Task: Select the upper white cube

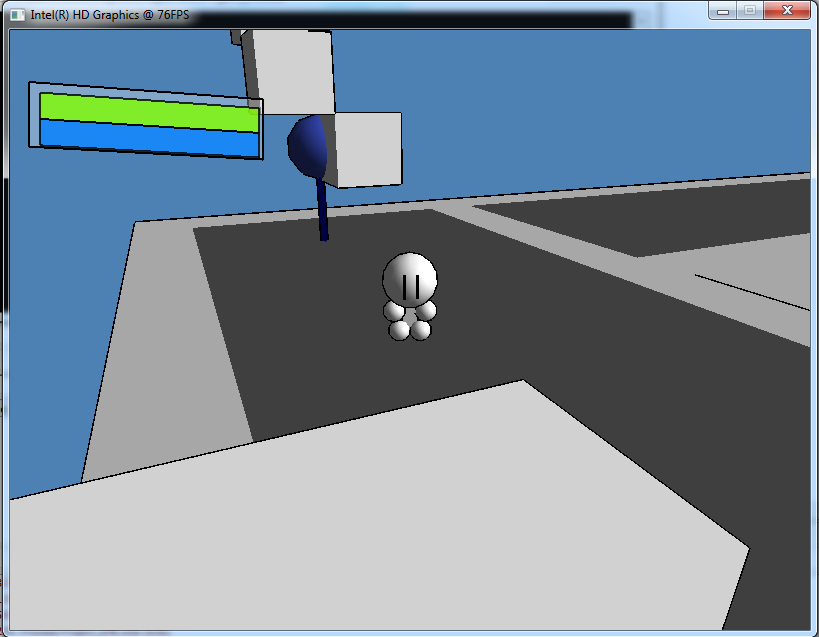Action: click(x=290, y=68)
